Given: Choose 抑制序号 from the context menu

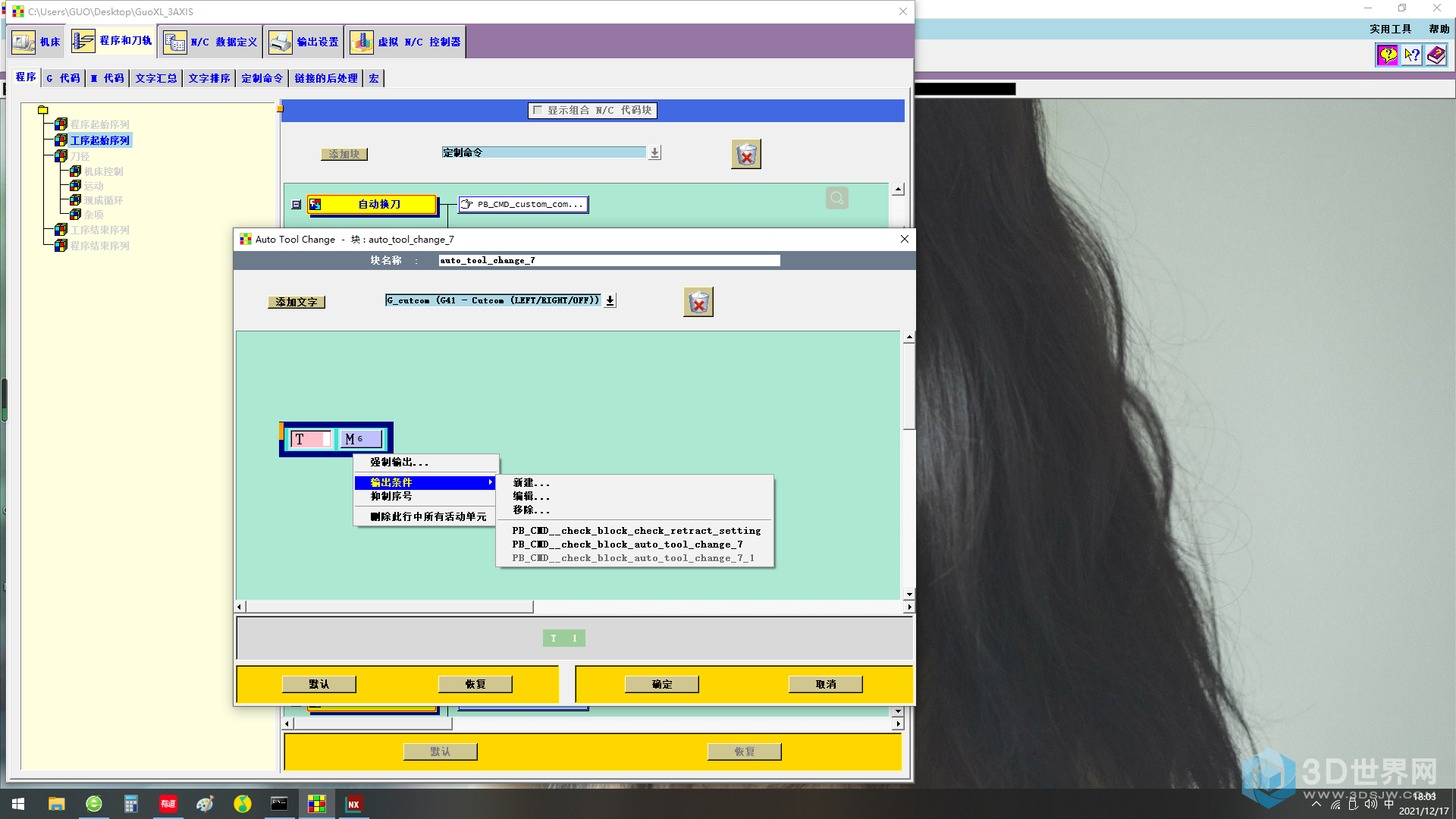Looking at the screenshot, I should pos(425,496).
